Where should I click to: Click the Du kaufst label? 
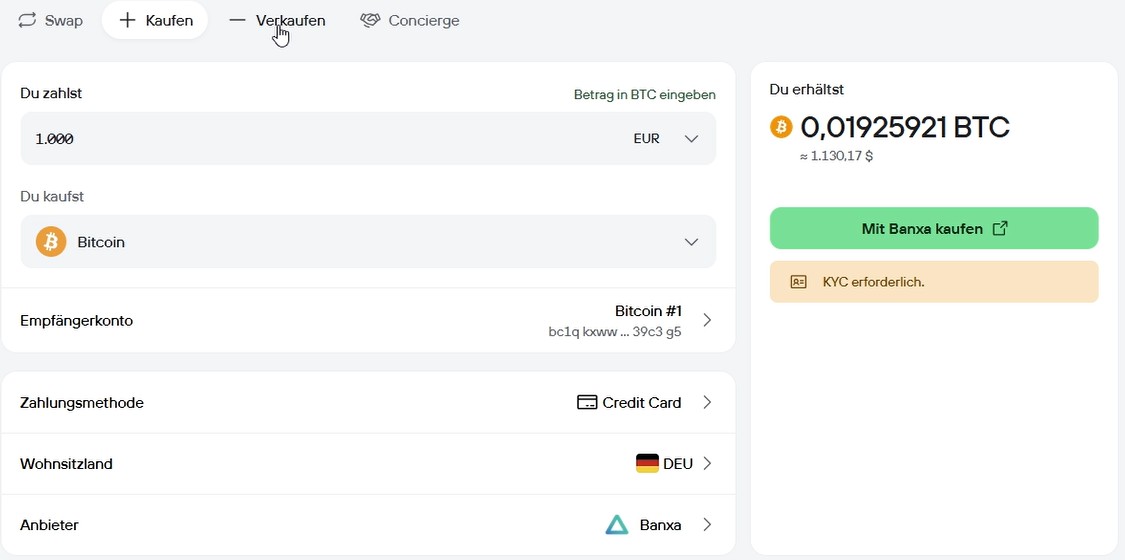tap(54, 196)
